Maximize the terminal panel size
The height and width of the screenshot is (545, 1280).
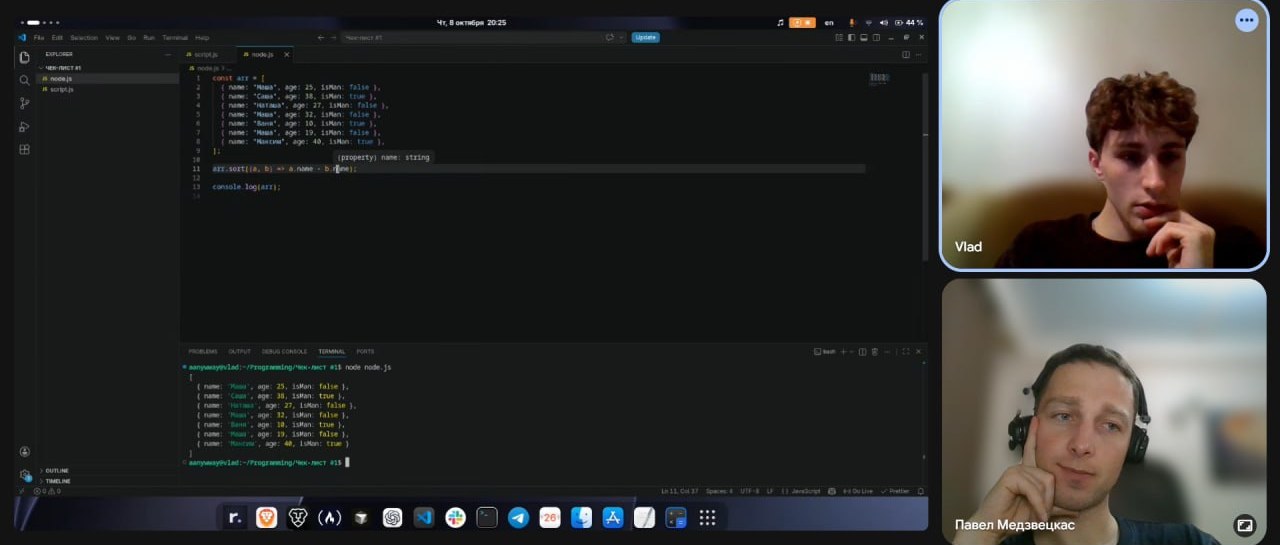click(x=906, y=351)
